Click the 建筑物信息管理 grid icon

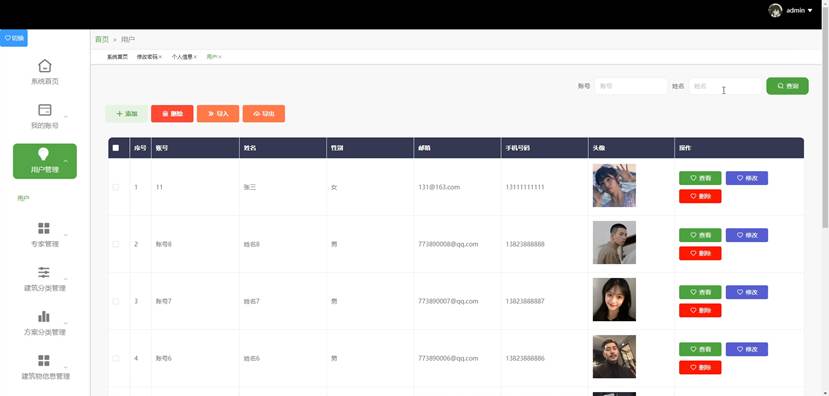click(44, 361)
